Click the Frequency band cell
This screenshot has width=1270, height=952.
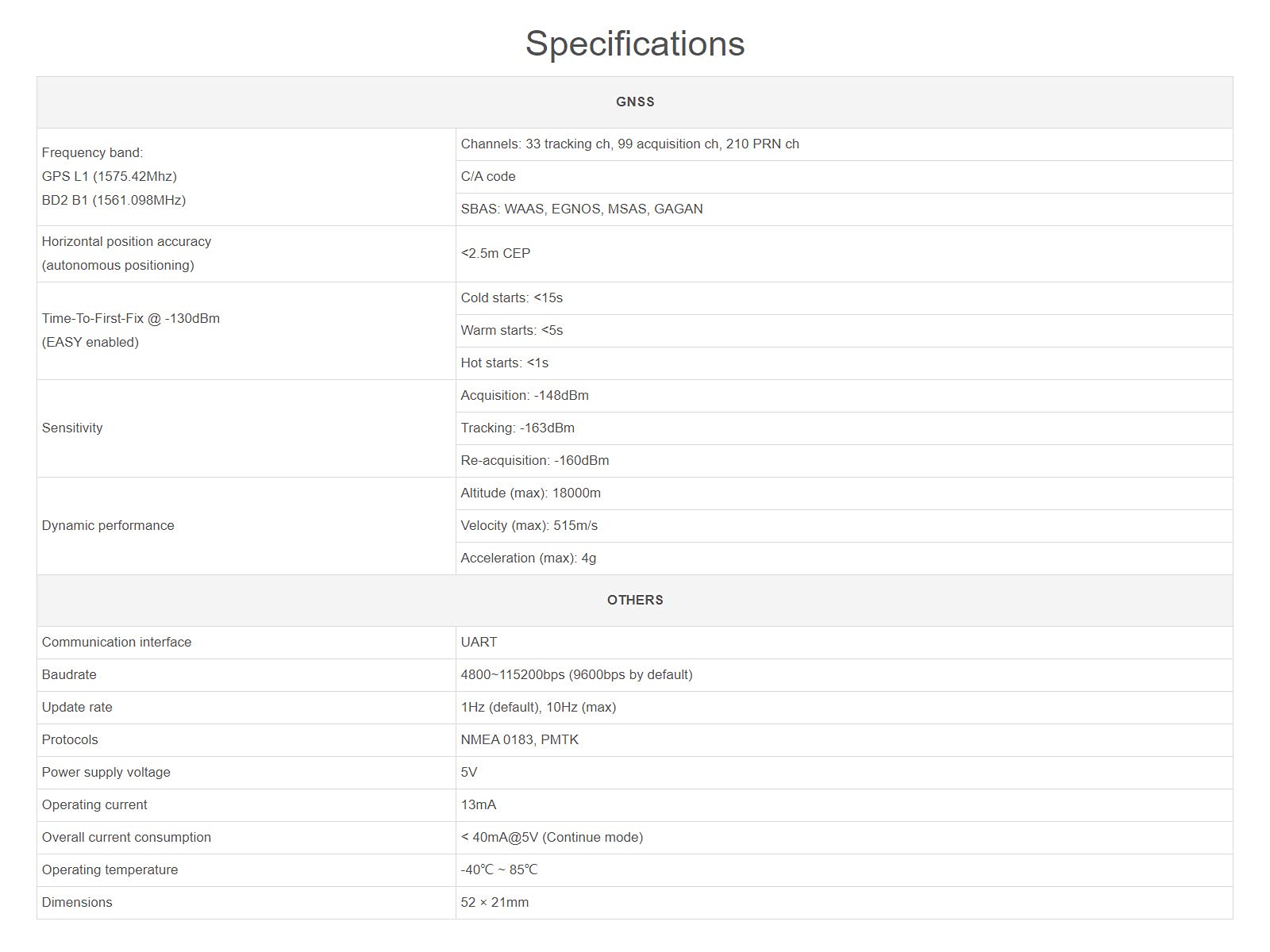246,177
